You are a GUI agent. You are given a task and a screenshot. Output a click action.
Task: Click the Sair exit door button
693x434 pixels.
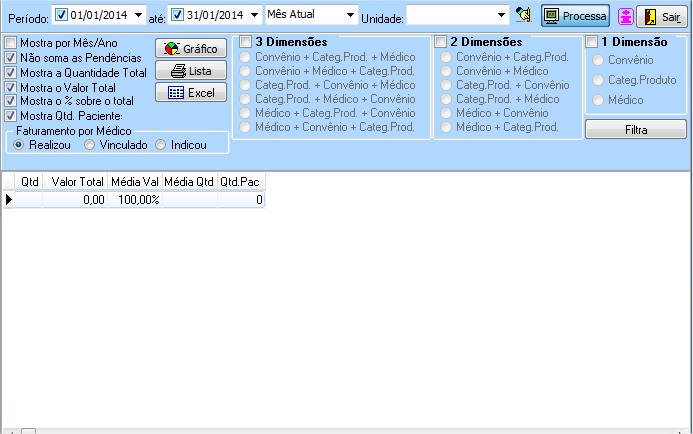pos(661,16)
